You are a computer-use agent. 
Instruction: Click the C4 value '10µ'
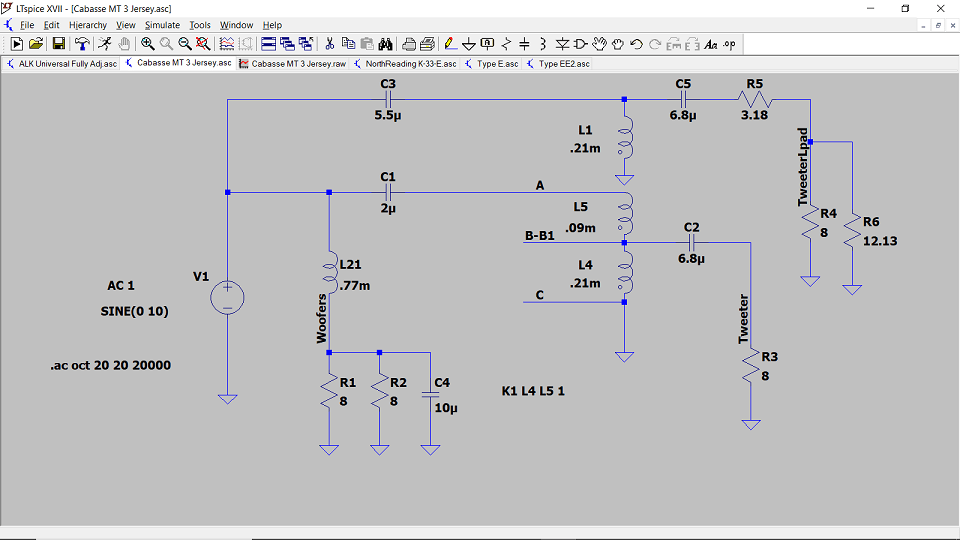click(446, 408)
